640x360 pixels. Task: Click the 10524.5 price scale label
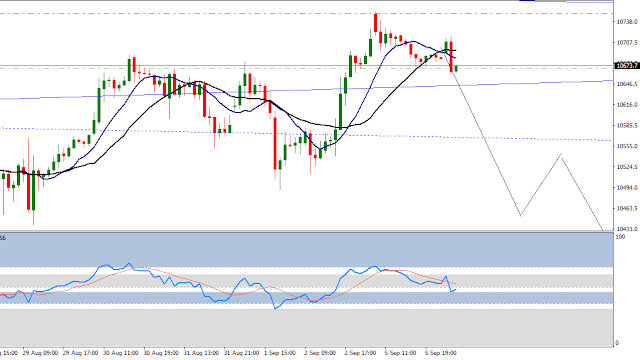627,167
